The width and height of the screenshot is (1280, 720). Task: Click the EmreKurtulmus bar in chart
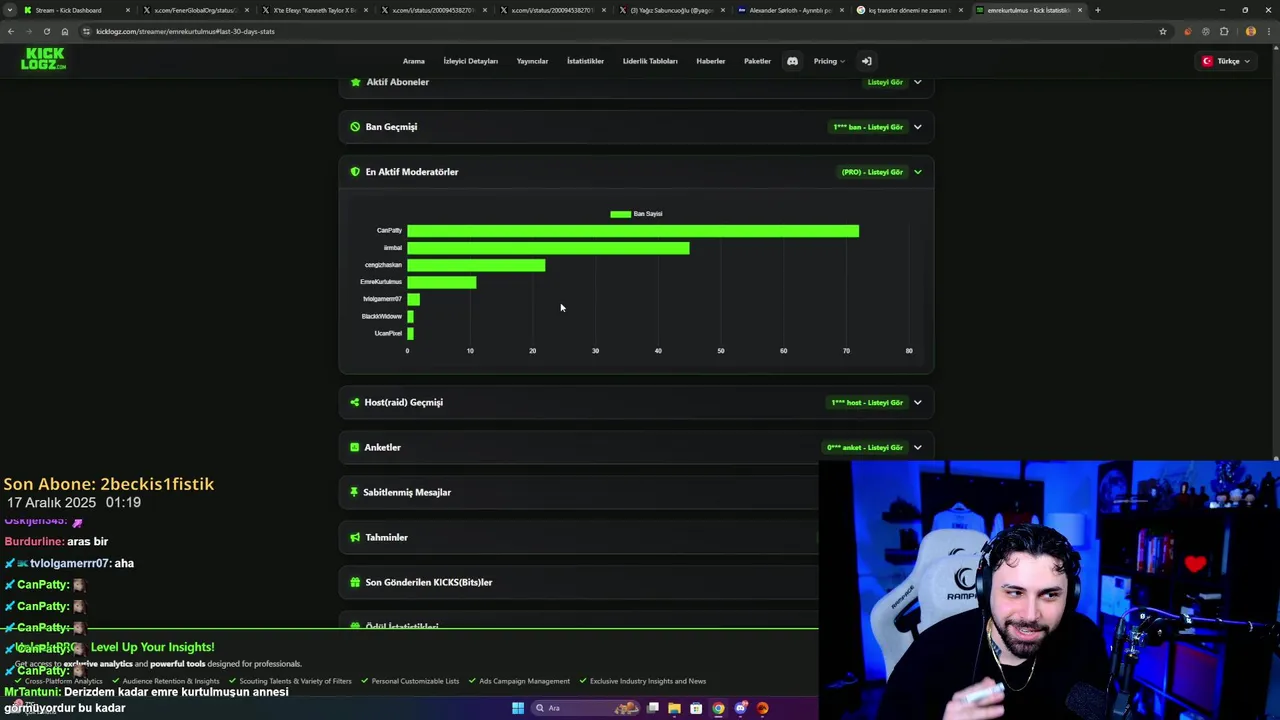441,282
